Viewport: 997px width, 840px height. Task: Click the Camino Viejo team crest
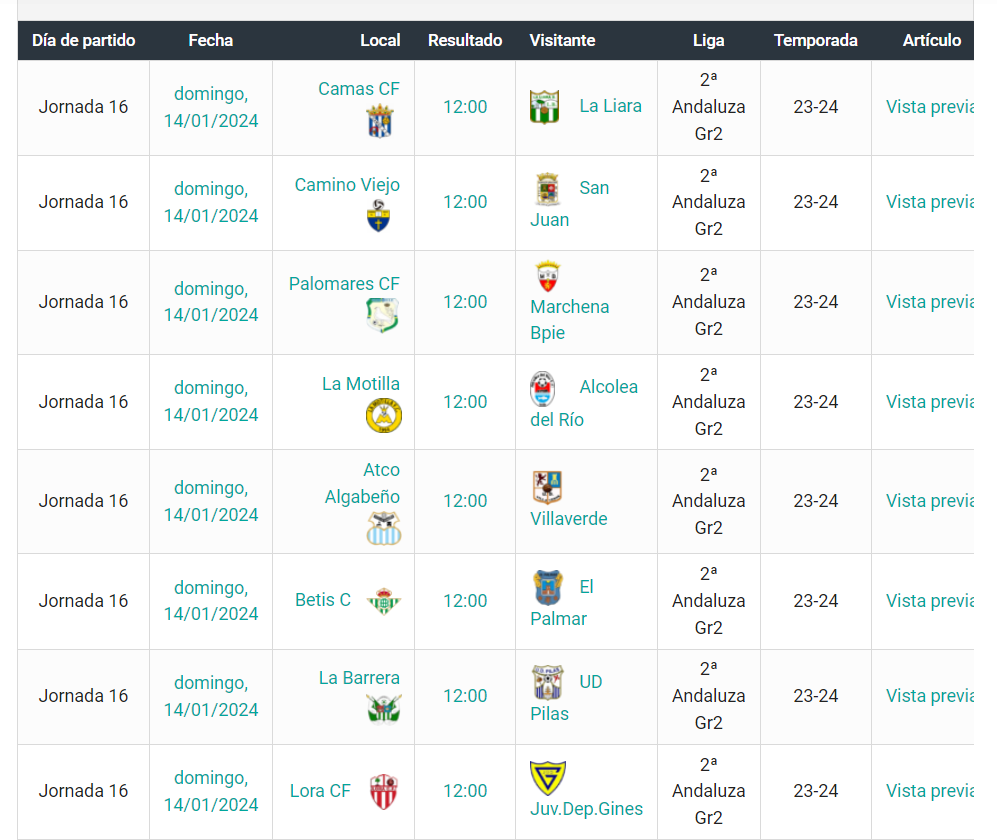tap(379, 216)
